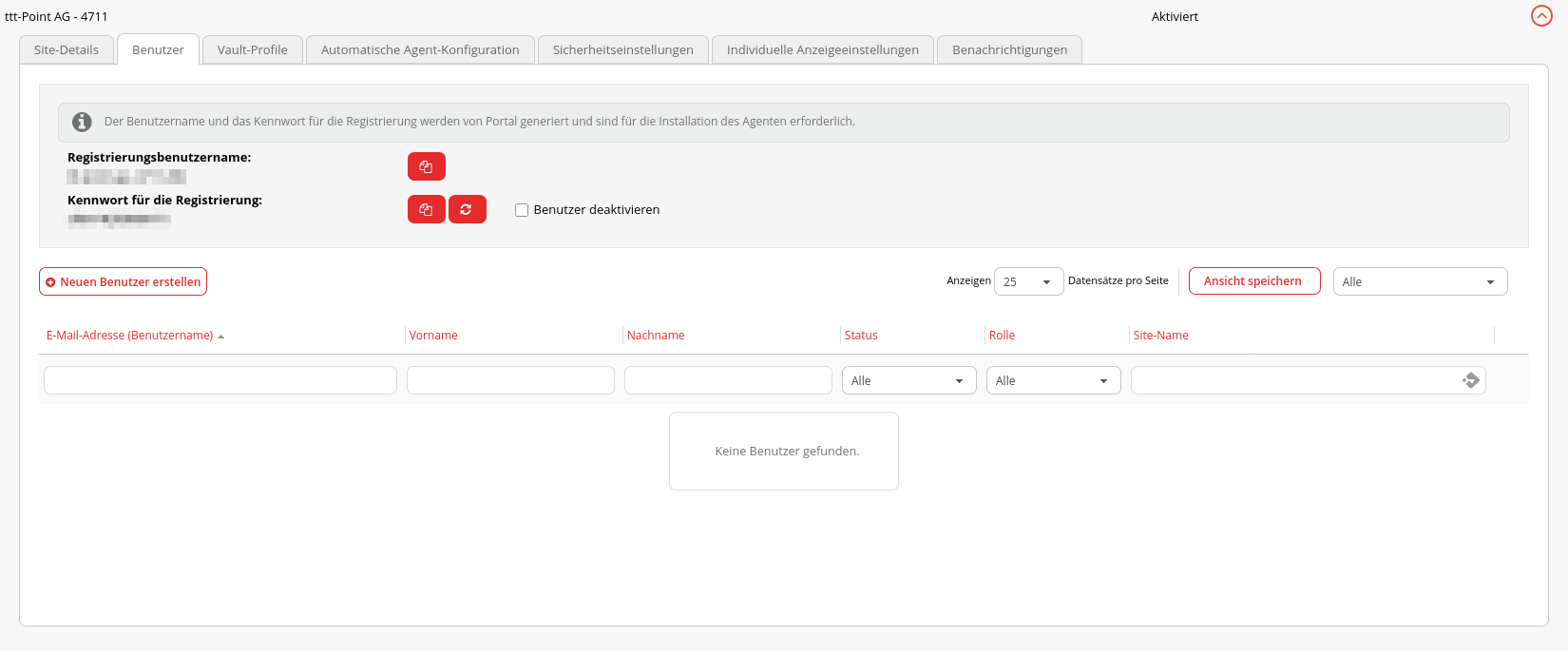This screenshot has width=1568, height=655.
Task: Expand the Rolle filter dropdown
Action: [x=1053, y=381]
